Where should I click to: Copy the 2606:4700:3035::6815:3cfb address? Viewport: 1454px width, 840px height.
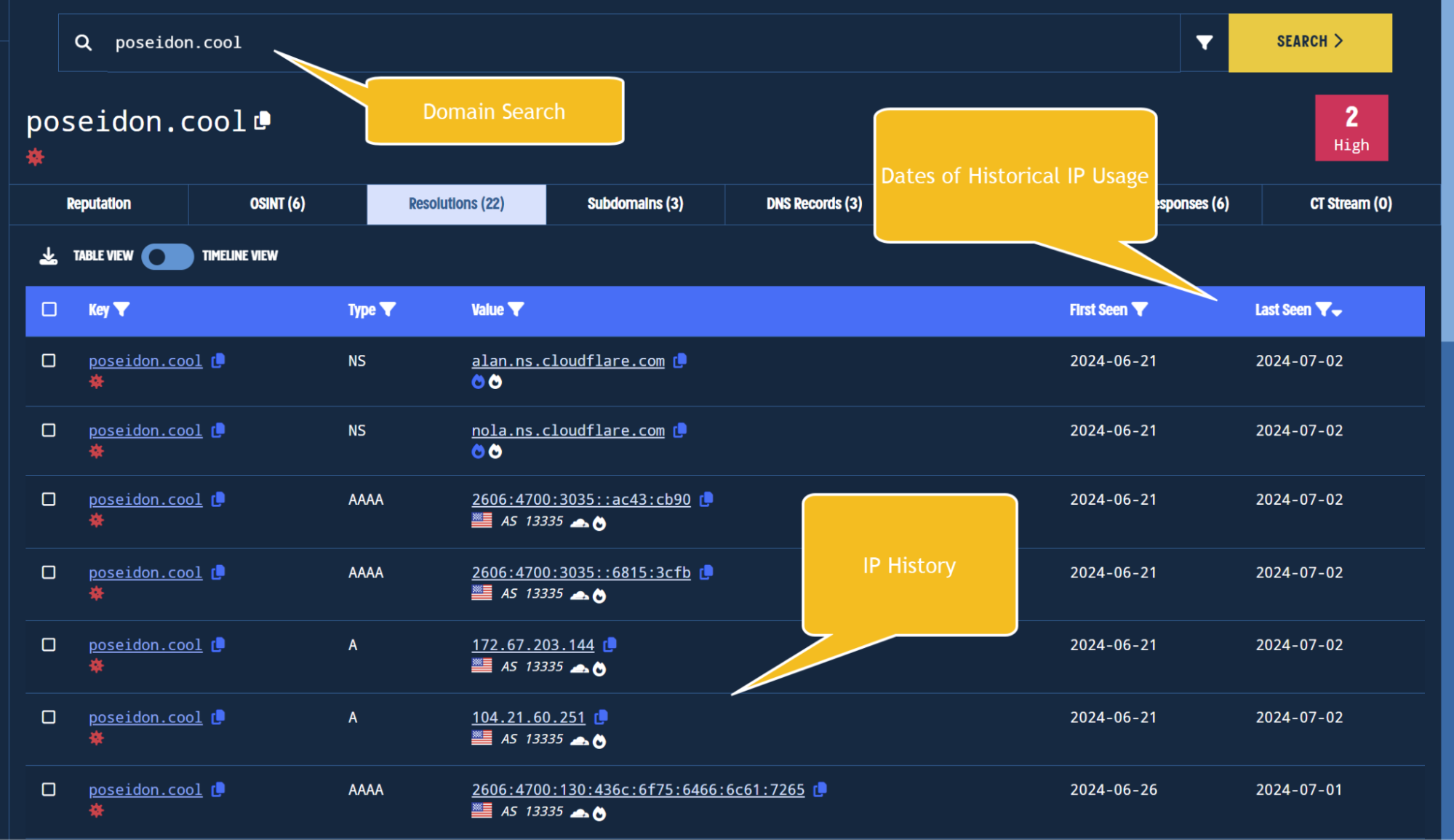(706, 572)
